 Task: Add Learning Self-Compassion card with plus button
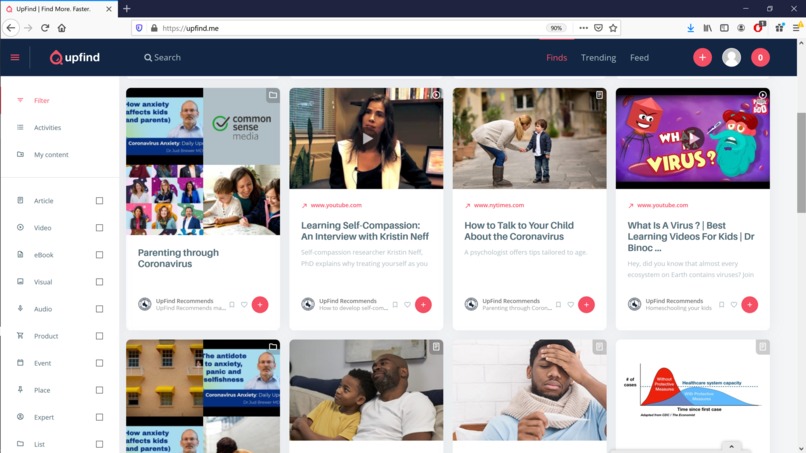tap(423, 304)
